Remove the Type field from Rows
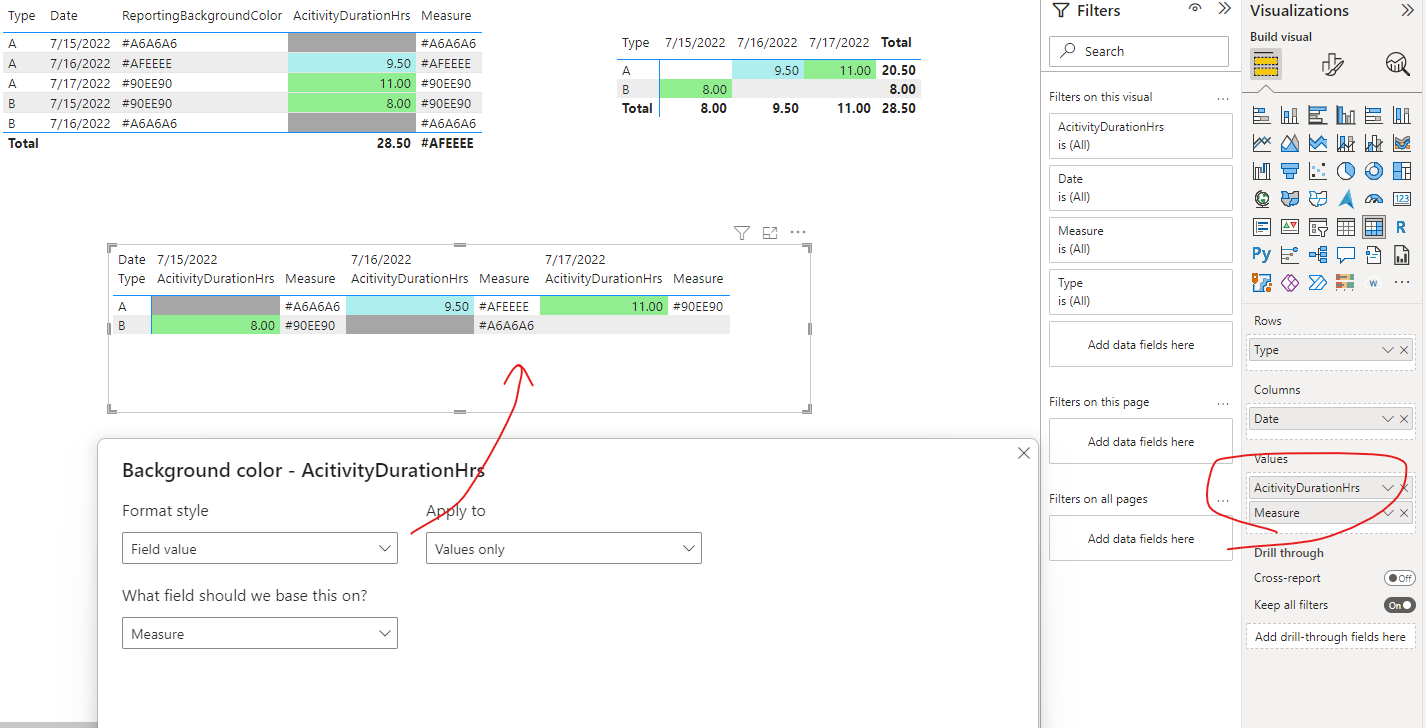 tap(1404, 350)
